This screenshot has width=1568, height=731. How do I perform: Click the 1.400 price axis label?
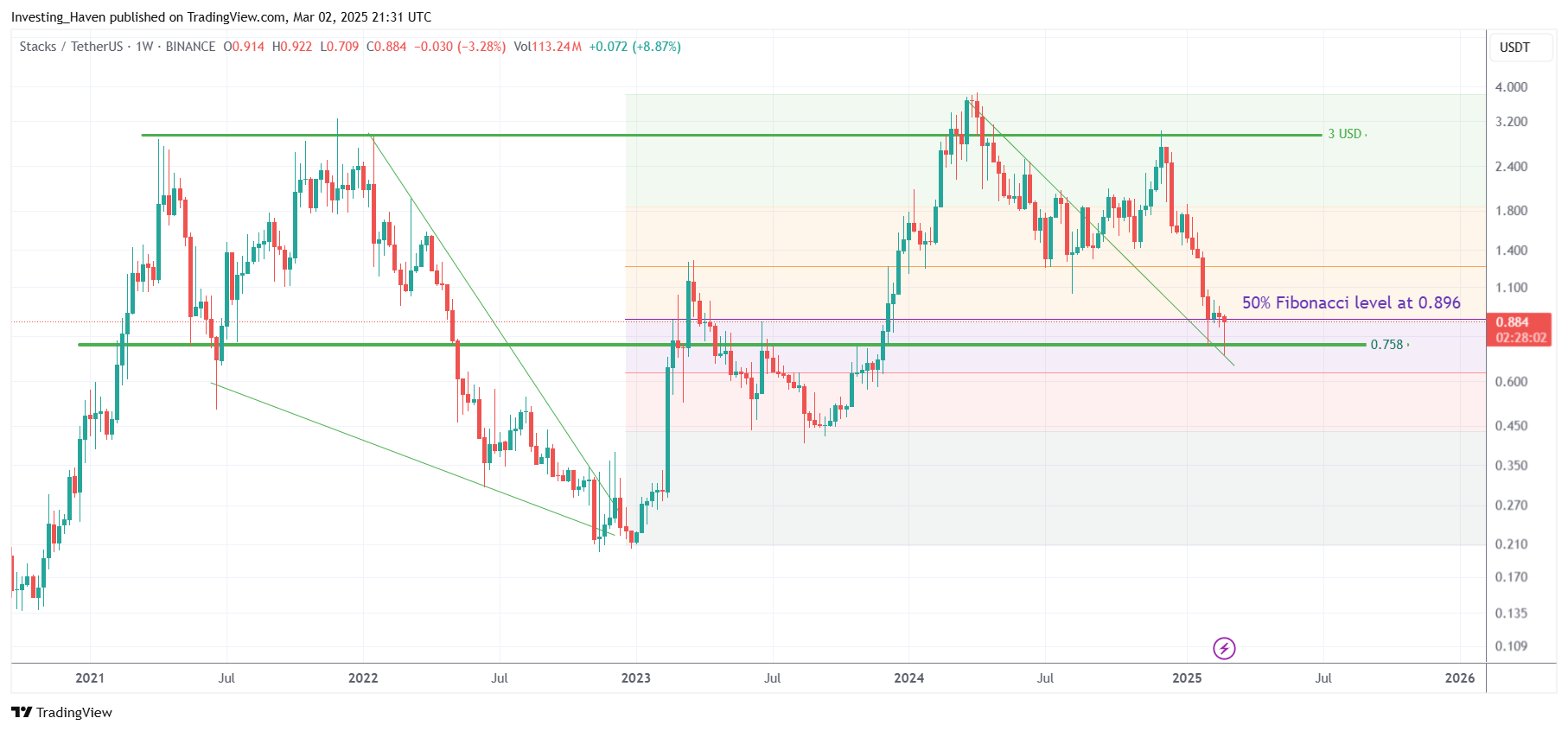(x=1511, y=251)
